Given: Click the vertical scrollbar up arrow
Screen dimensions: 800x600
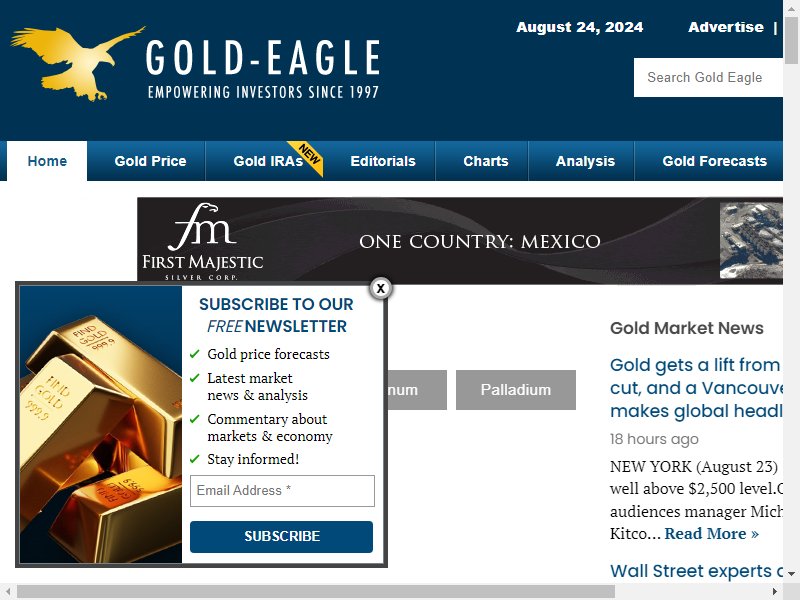Looking at the screenshot, I should point(791,8).
